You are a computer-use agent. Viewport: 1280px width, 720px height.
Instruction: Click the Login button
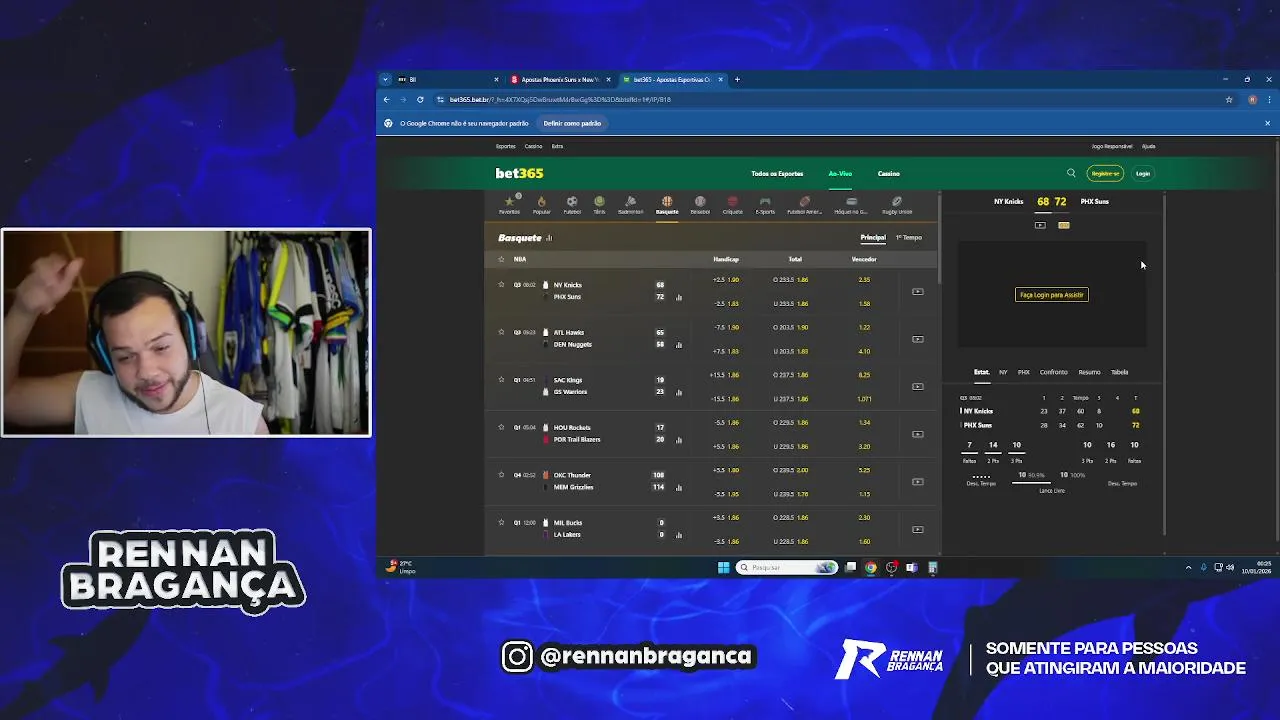1142,173
